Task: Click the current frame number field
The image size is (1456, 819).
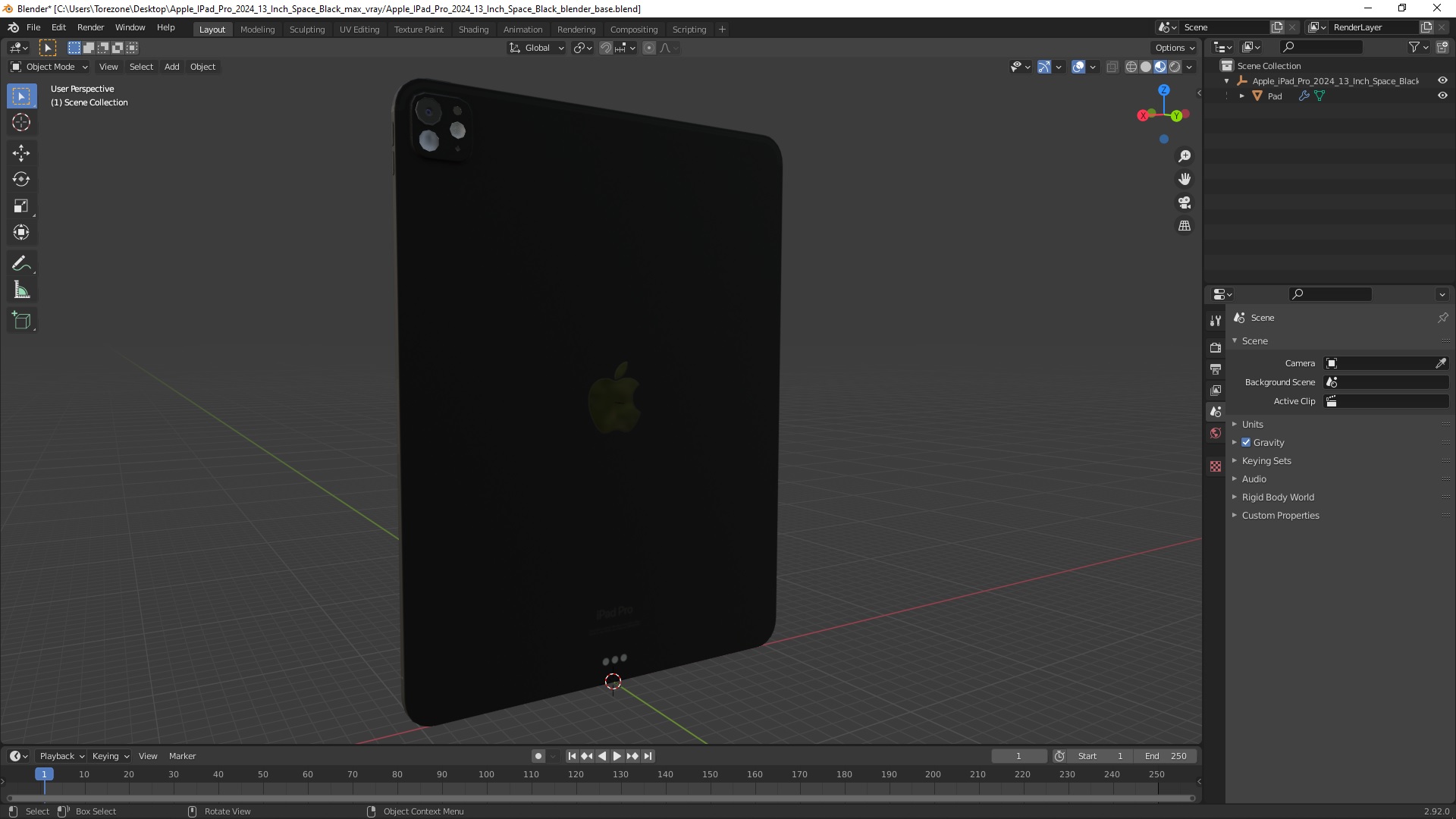Action: coord(1018,756)
